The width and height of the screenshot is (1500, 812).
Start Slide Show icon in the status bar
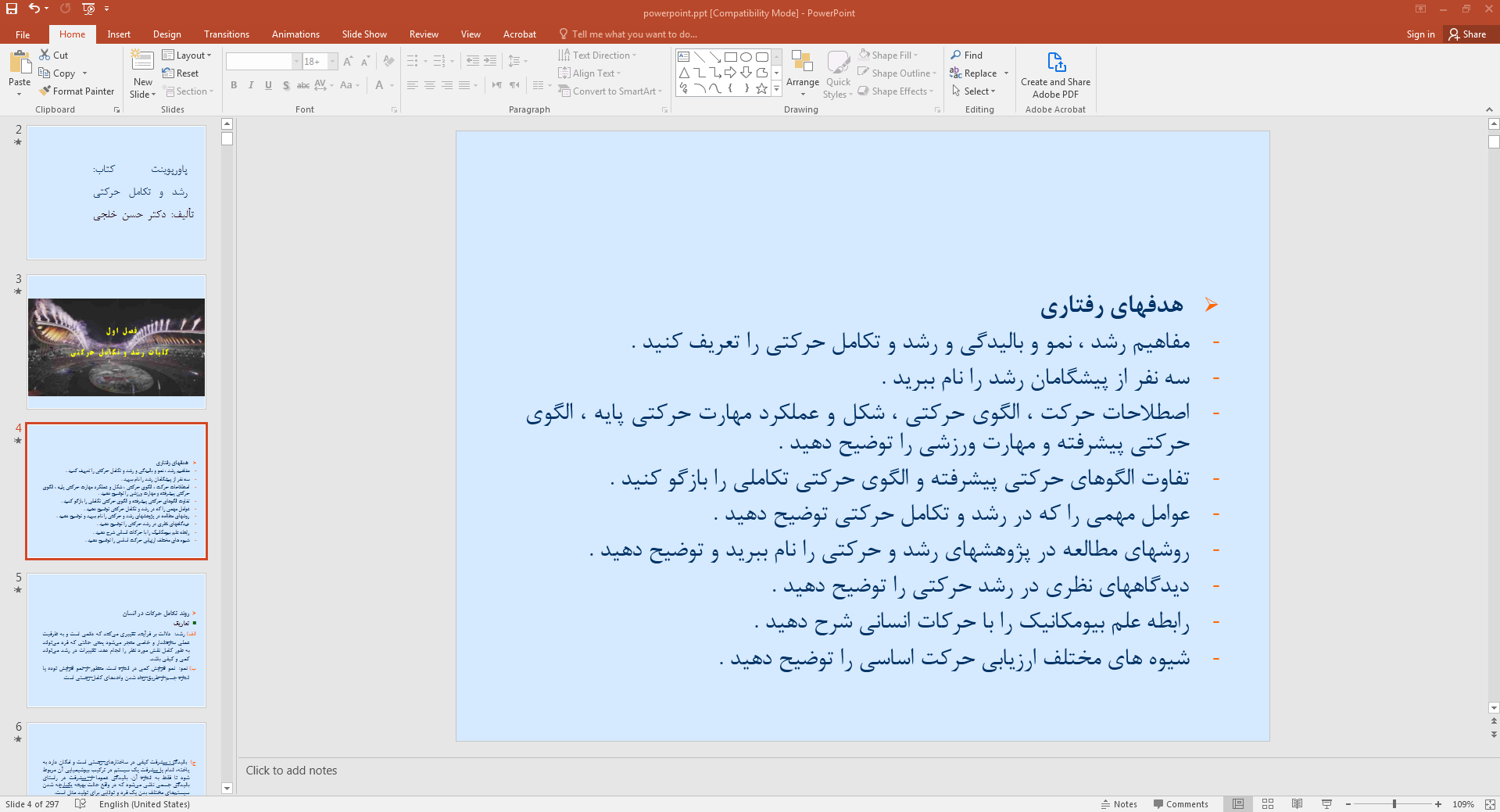1326,804
